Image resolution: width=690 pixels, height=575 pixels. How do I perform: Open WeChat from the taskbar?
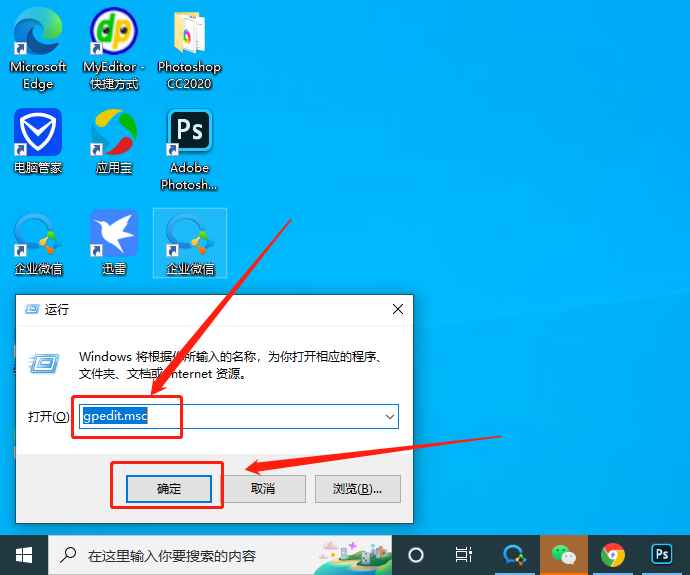[x=565, y=555]
